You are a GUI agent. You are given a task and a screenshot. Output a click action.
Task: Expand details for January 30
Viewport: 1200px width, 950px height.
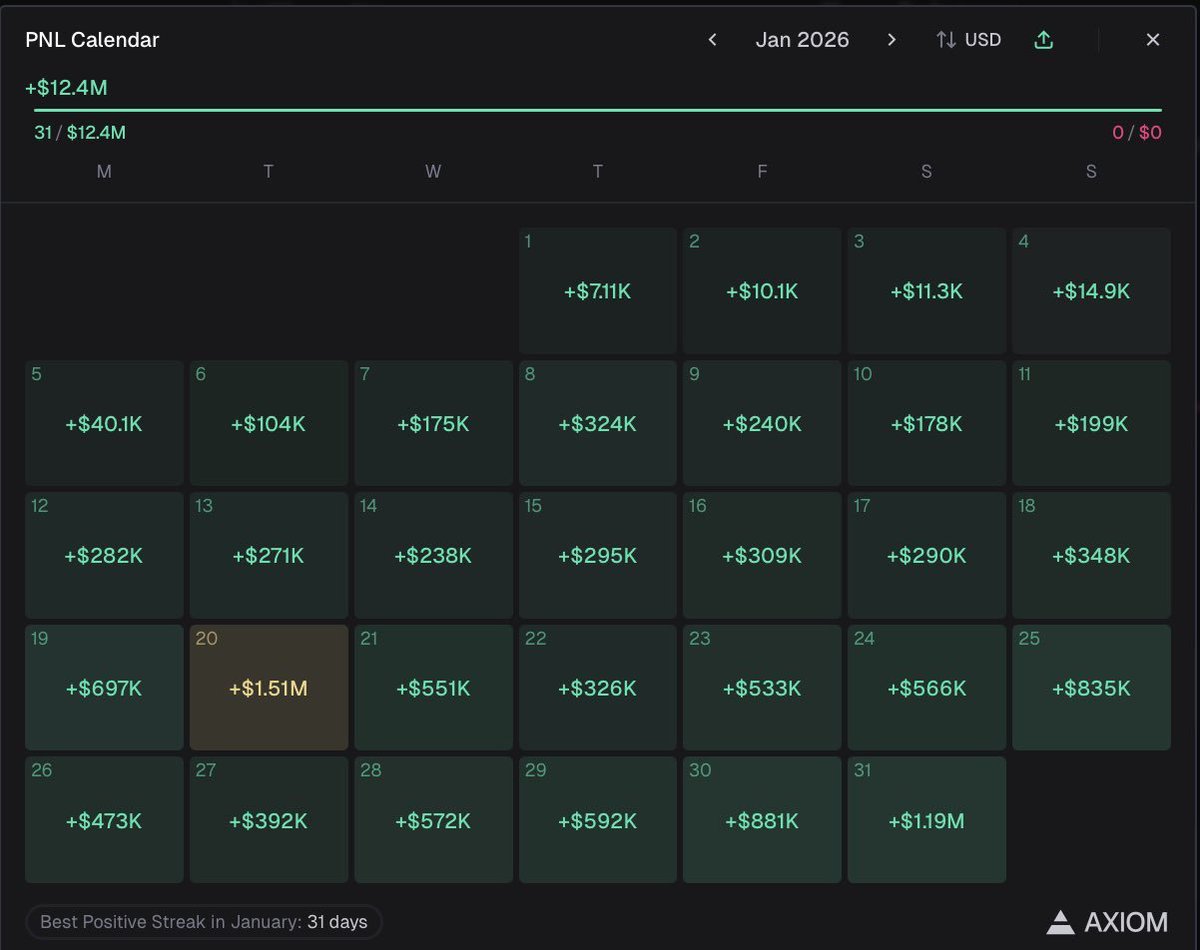[x=761, y=819]
